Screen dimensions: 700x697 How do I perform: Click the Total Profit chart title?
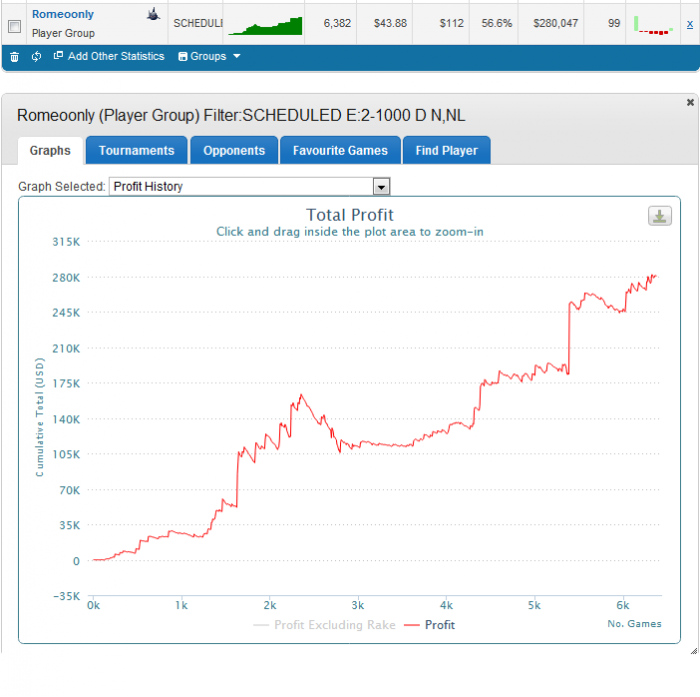[350, 215]
